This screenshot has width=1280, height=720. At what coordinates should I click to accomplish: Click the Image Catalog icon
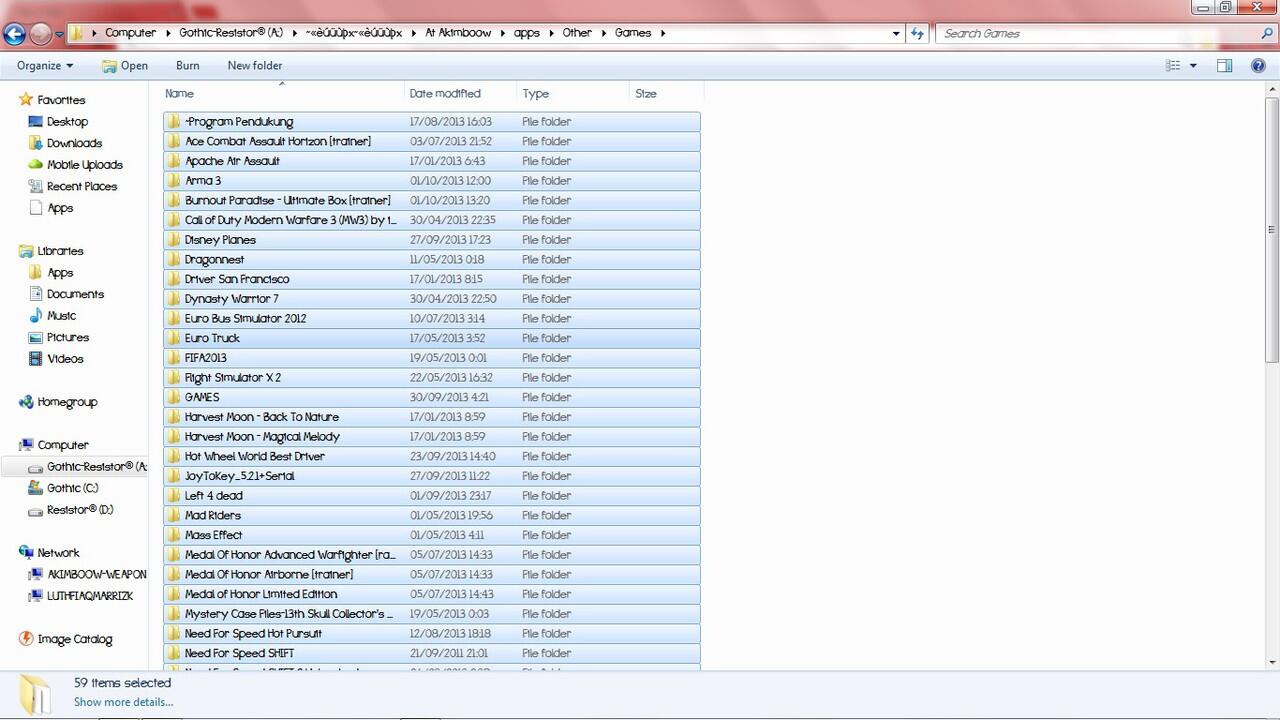point(26,639)
